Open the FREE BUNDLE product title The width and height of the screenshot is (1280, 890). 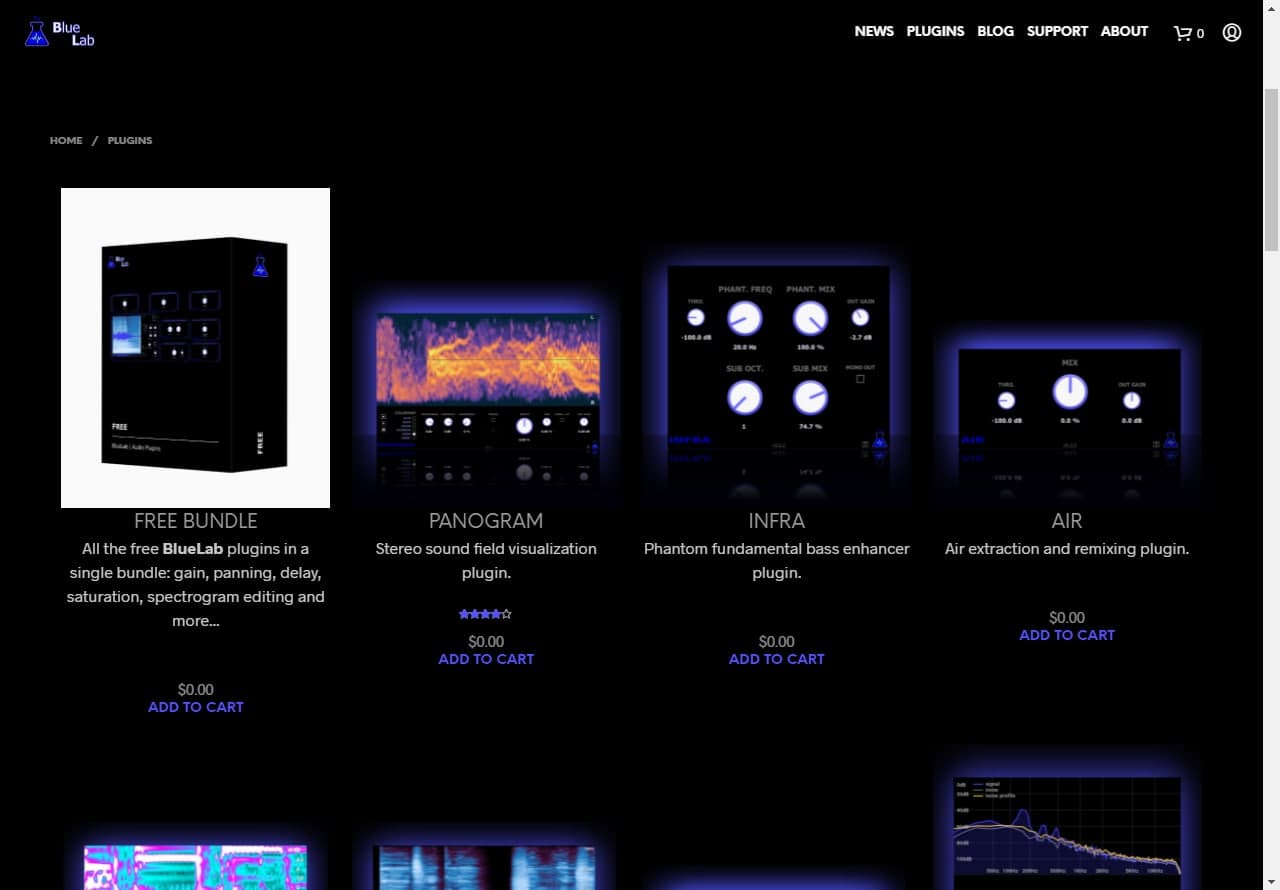pos(196,521)
